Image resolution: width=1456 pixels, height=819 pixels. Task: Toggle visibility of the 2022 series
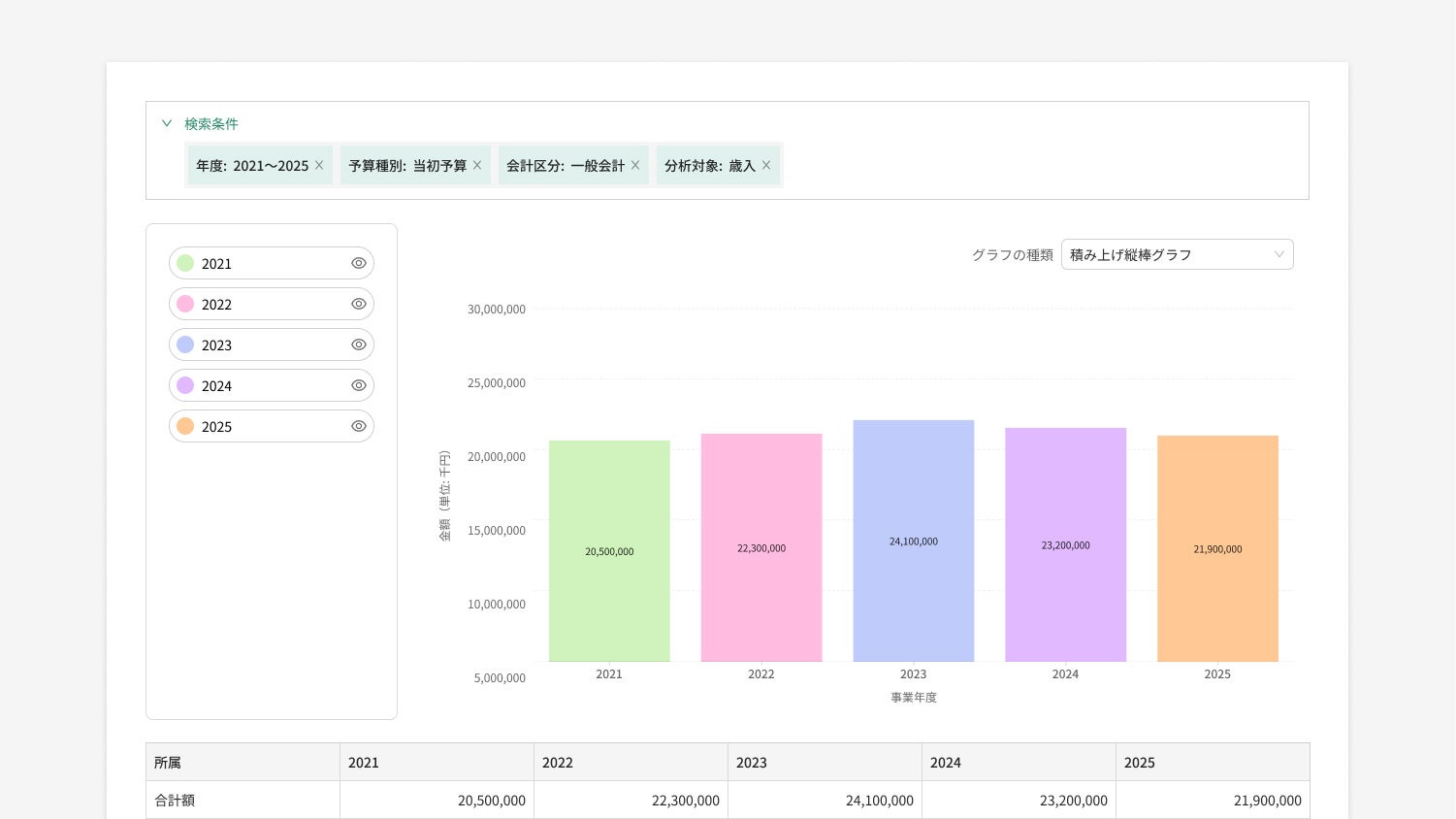coord(358,304)
